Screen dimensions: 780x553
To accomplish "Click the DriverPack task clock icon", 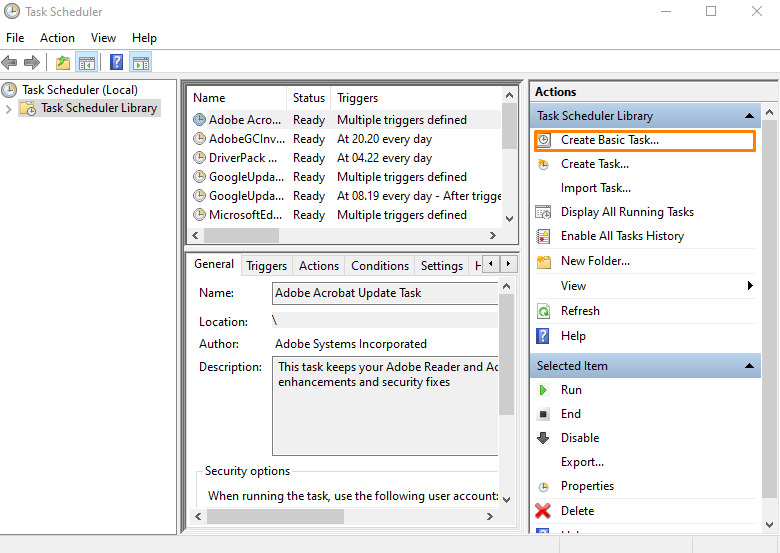I will (x=199, y=158).
